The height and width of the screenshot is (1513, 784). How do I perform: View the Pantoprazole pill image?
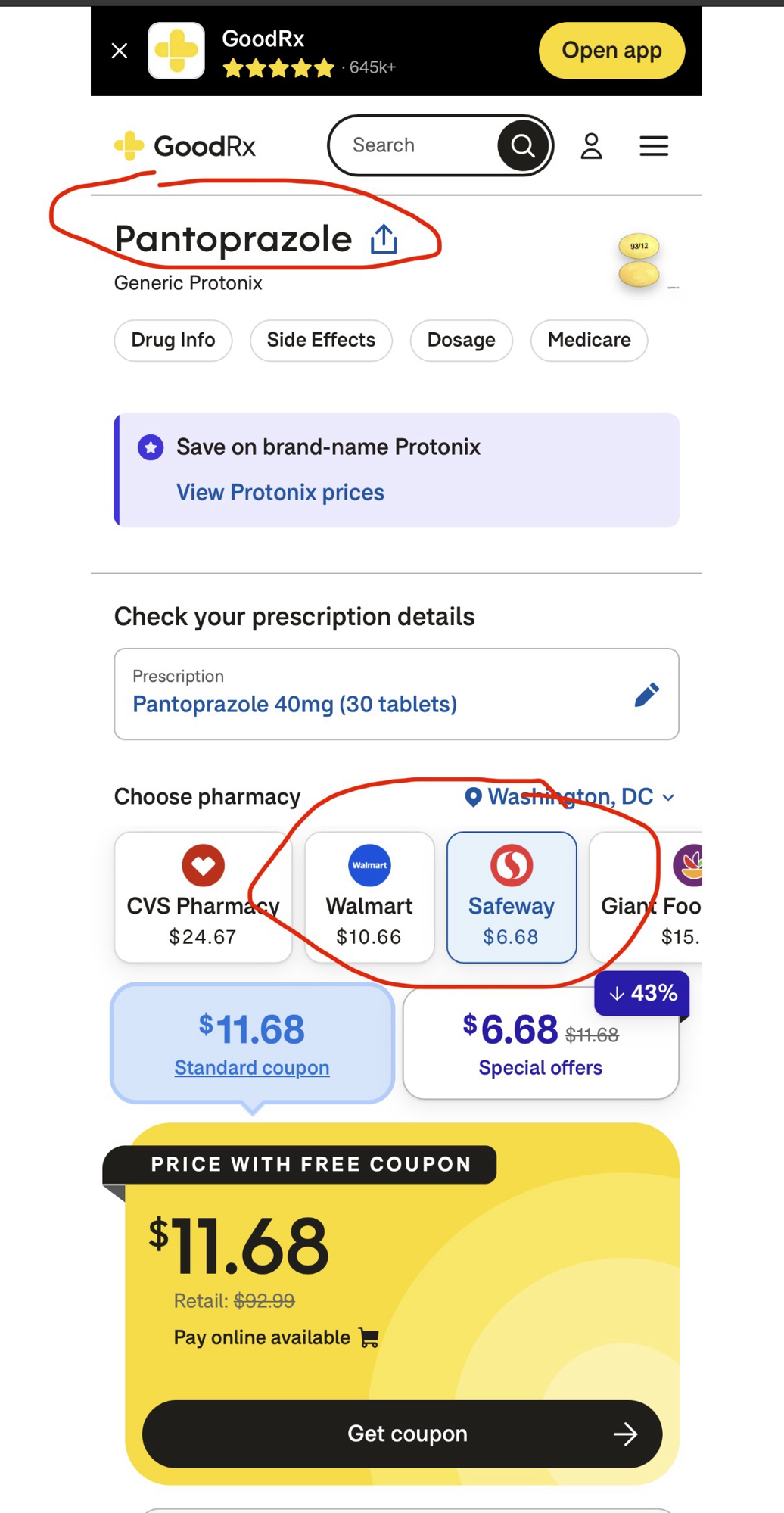639,261
